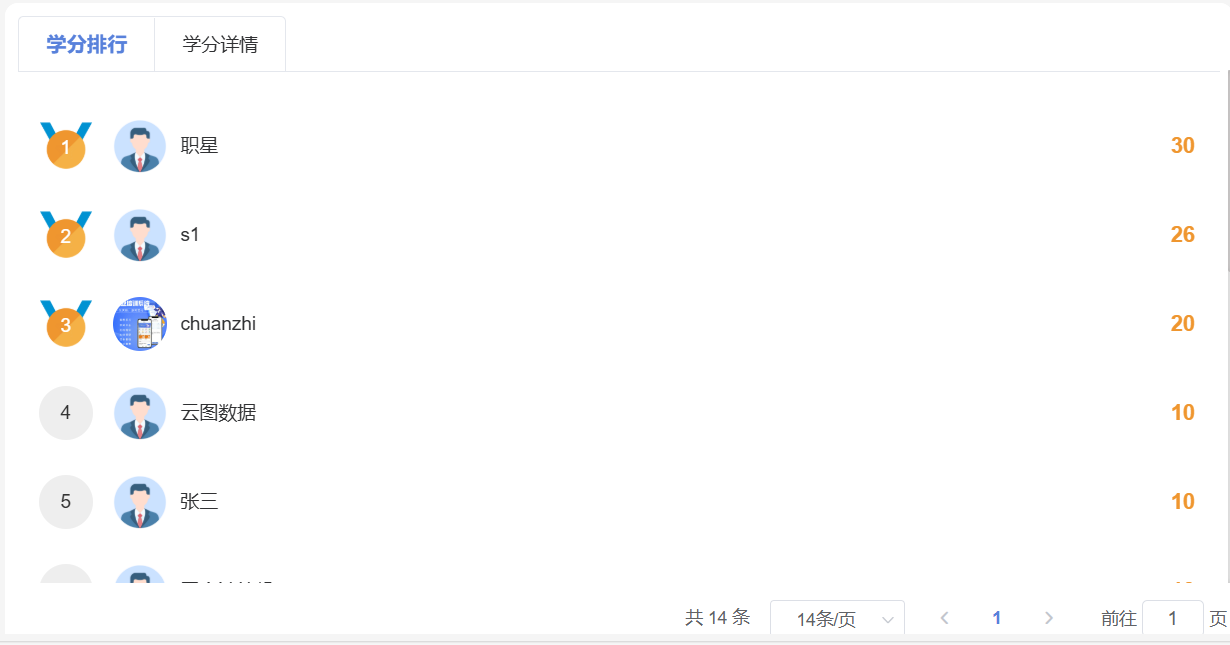This screenshot has height=645, width=1230.
Task: Open the s1 user avatar
Action: coord(140,235)
